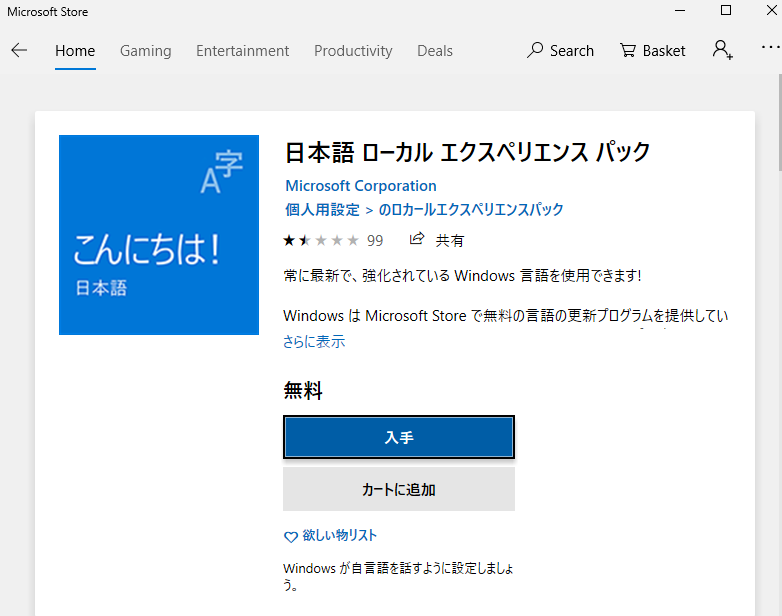Screen dimensions: 782x616
Task: Open the more options ellipsis menu
Action: [x=771, y=47]
